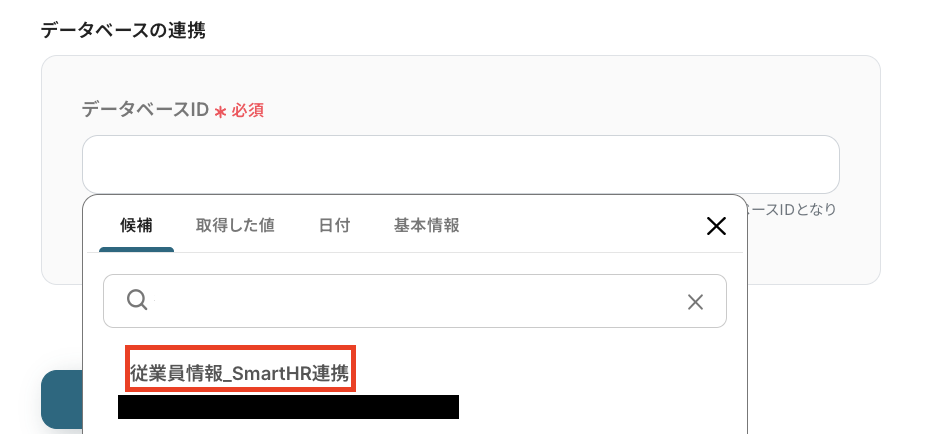Click the red asterisk beside データベースID
This screenshot has width=936, height=434.
[x=220, y=112]
